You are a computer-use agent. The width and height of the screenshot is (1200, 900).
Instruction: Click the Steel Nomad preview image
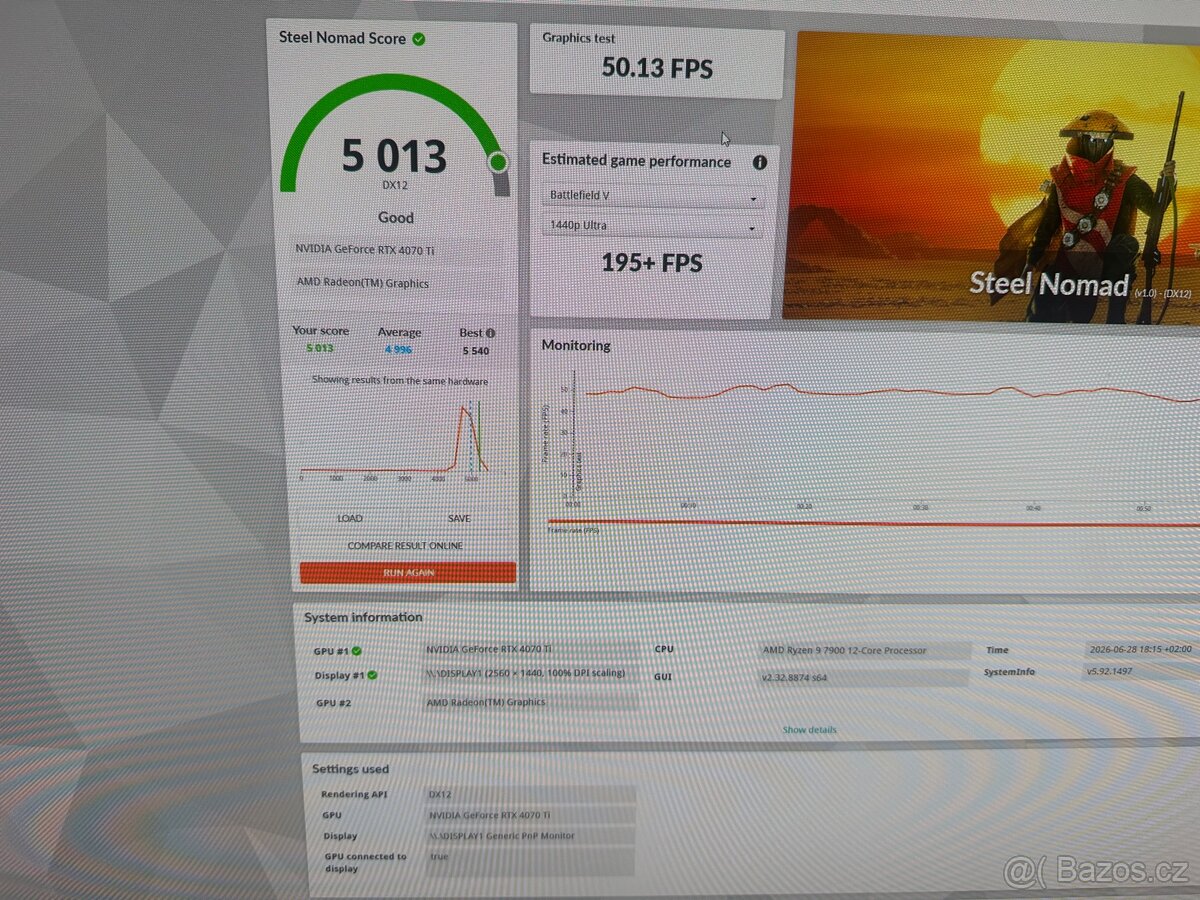990,178
